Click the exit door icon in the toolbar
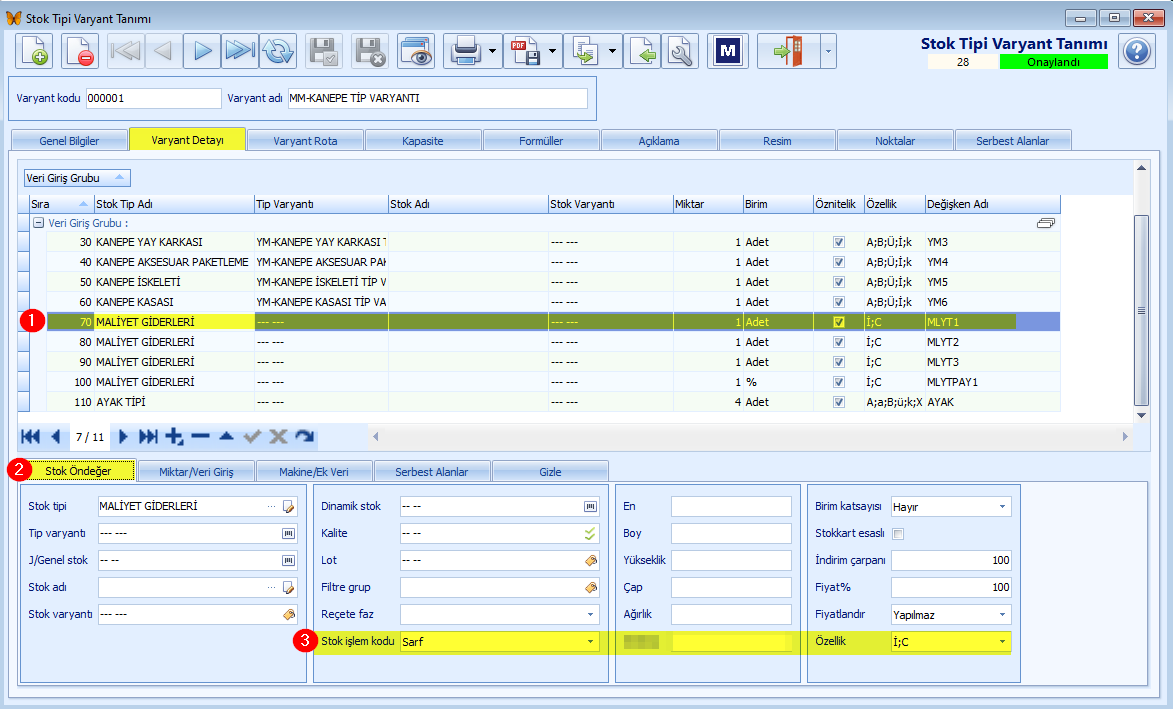 [x=788, y=52]
